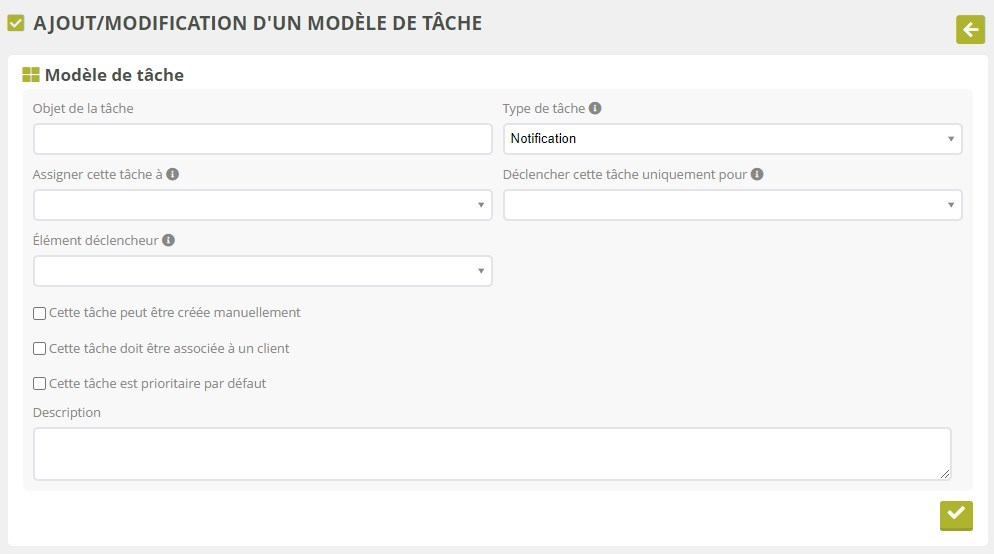Expand the 'Assigner cette tâche à' dropdown

(262, 205)
